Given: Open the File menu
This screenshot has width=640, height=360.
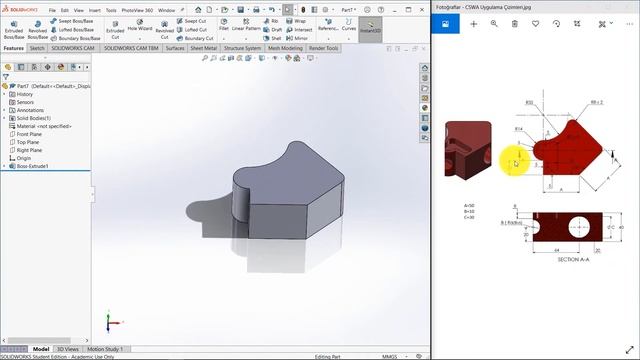Looking at the screenshot, I should [52, 10].
